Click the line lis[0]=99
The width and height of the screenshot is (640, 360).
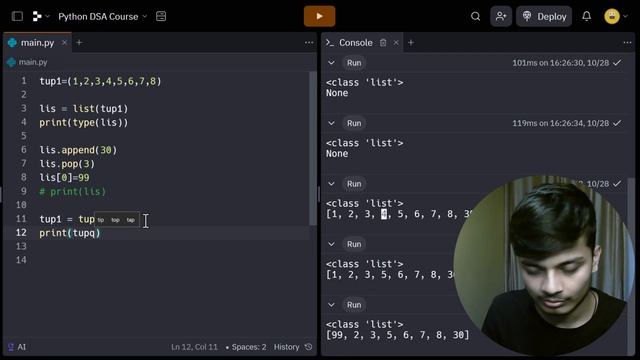coord(64,178)
